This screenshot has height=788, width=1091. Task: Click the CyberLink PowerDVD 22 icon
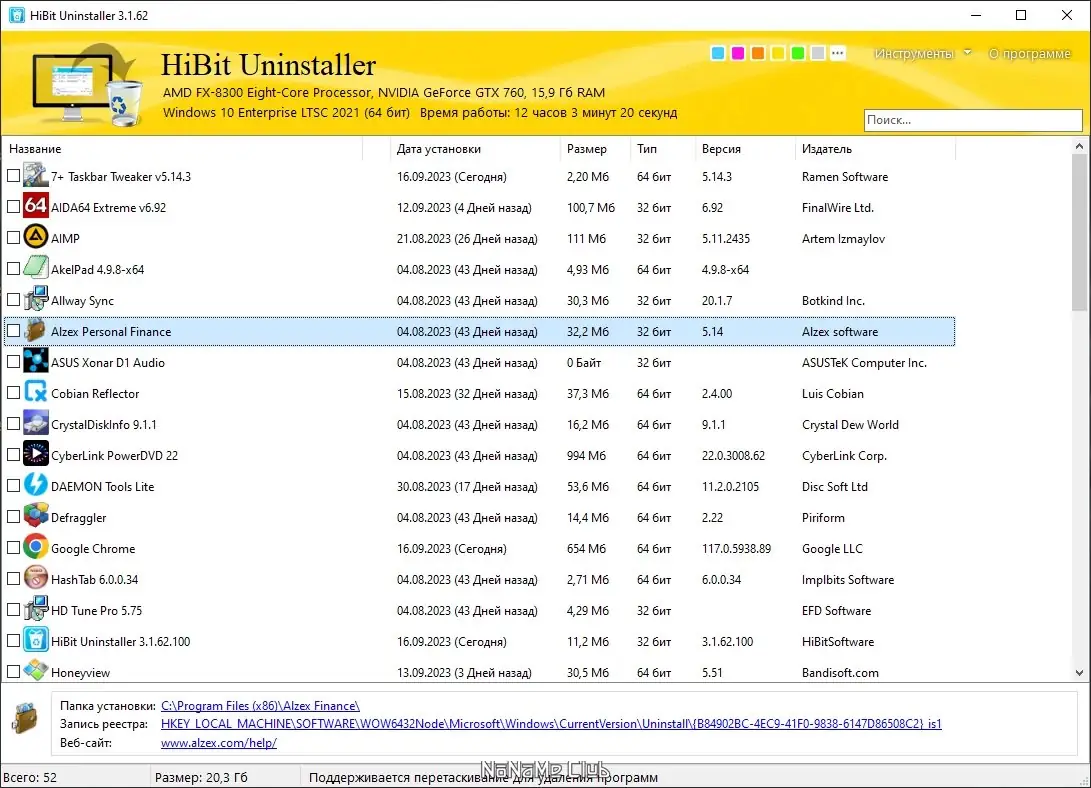(35, 455)
